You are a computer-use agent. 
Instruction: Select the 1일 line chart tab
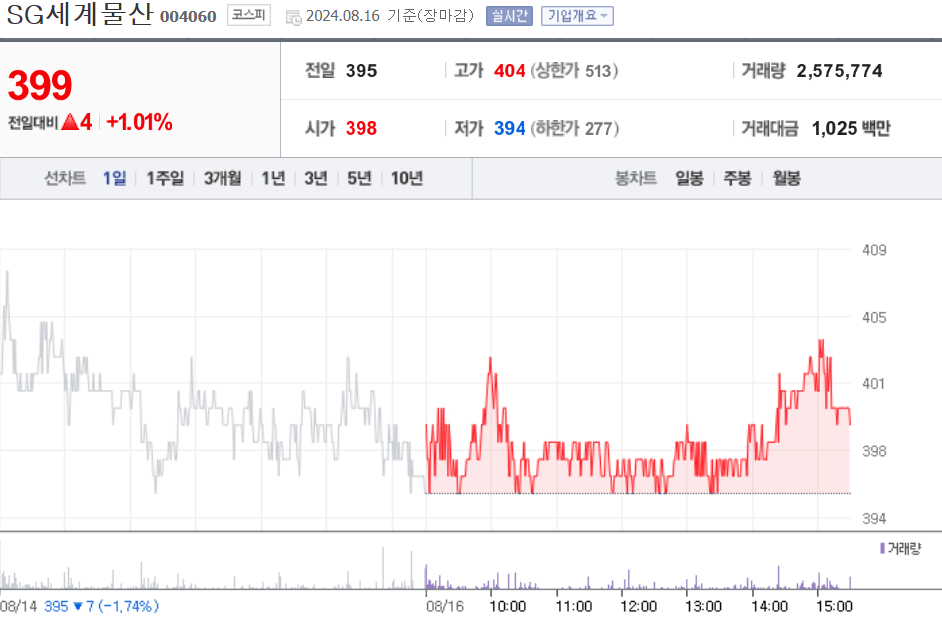pyautogui.click(x=114, y=178)
